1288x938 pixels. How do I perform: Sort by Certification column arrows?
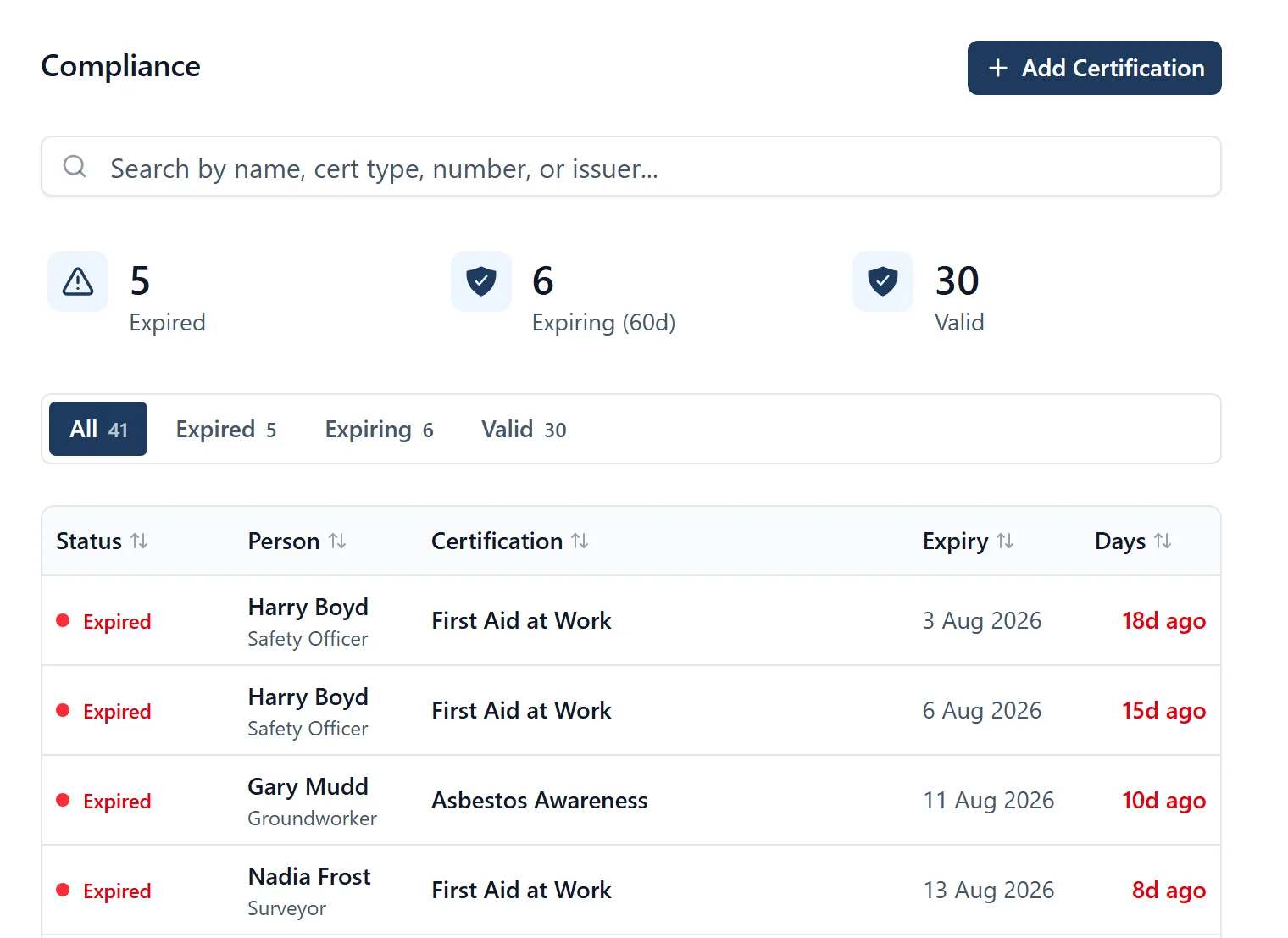coord(580,541)
